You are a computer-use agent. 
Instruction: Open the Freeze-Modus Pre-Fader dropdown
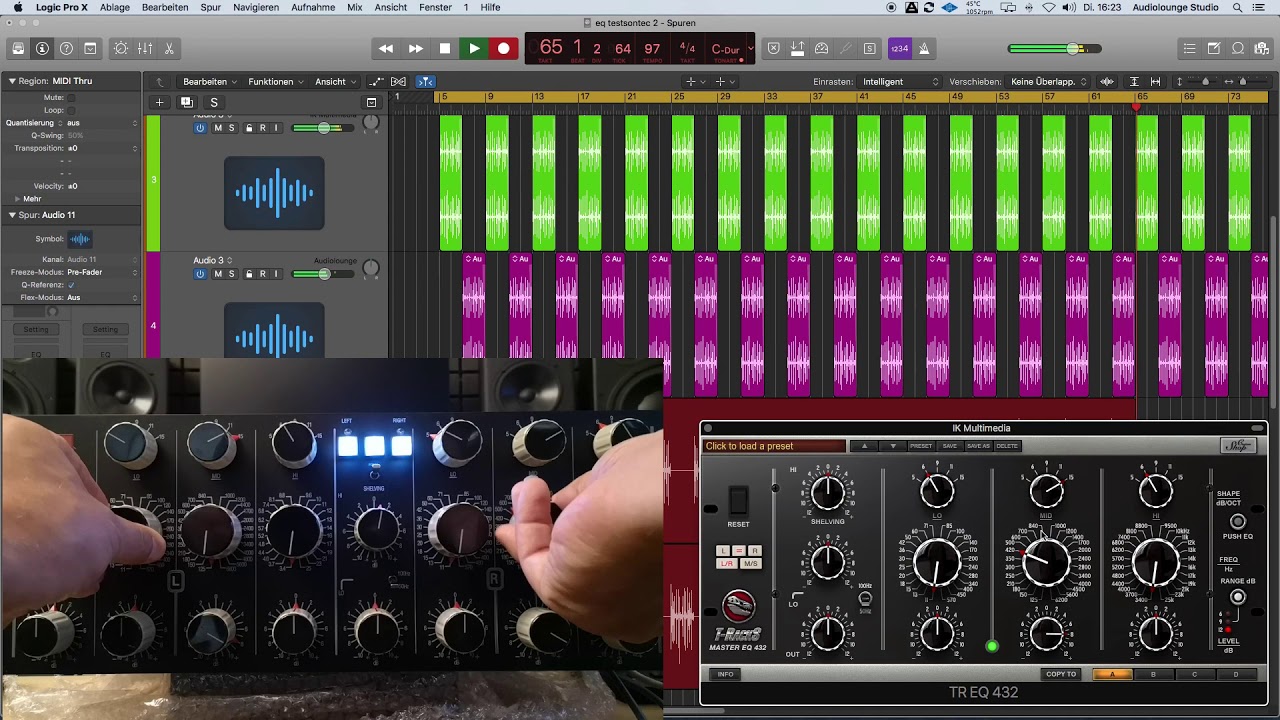pos(102,272)
